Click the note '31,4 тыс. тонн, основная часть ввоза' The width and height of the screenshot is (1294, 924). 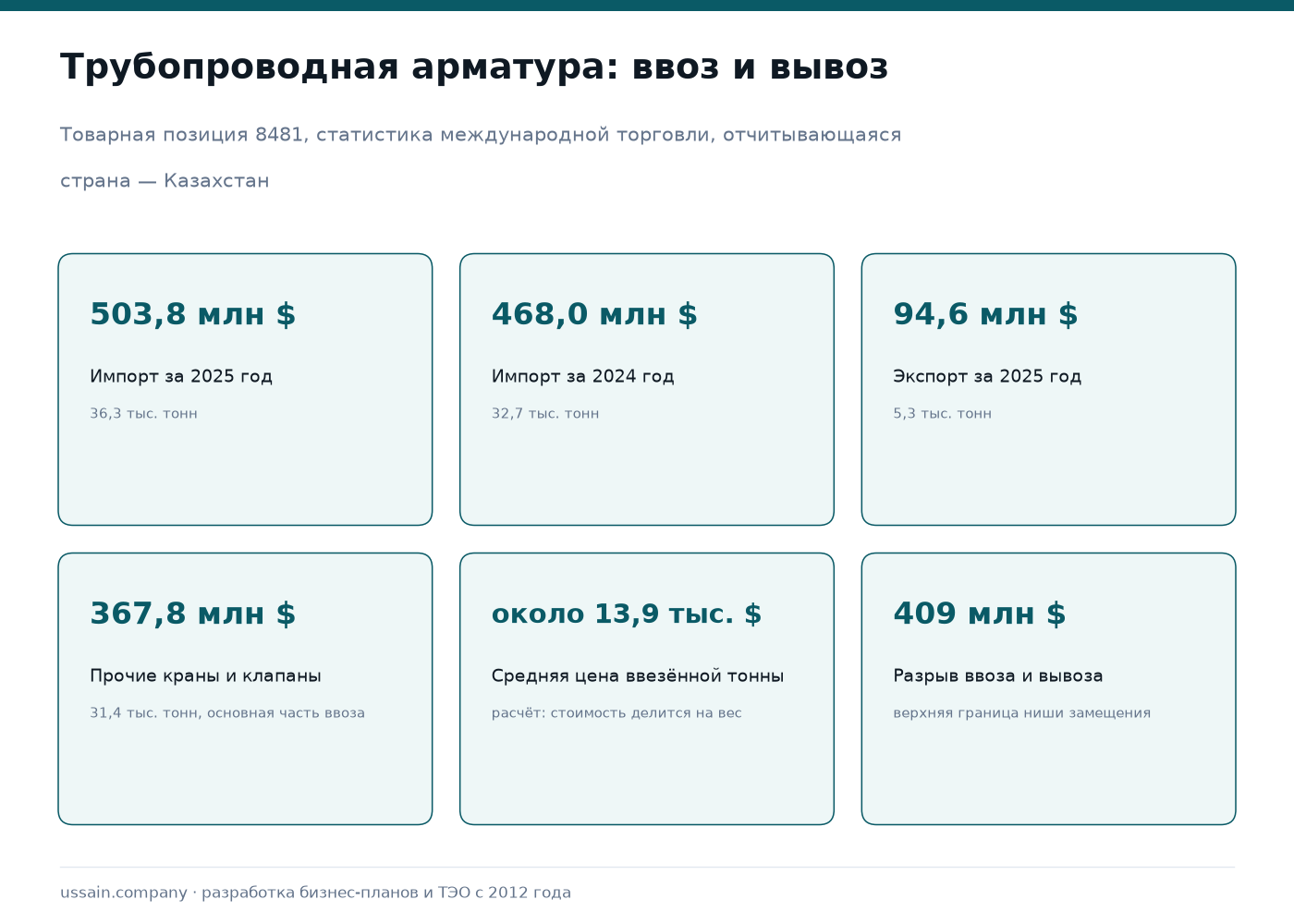227,713
